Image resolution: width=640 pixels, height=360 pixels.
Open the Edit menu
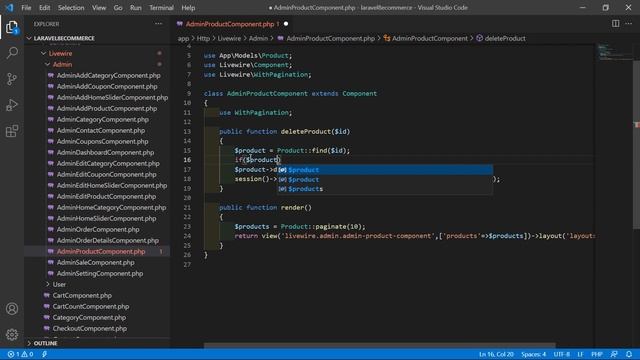pos(44,8)
